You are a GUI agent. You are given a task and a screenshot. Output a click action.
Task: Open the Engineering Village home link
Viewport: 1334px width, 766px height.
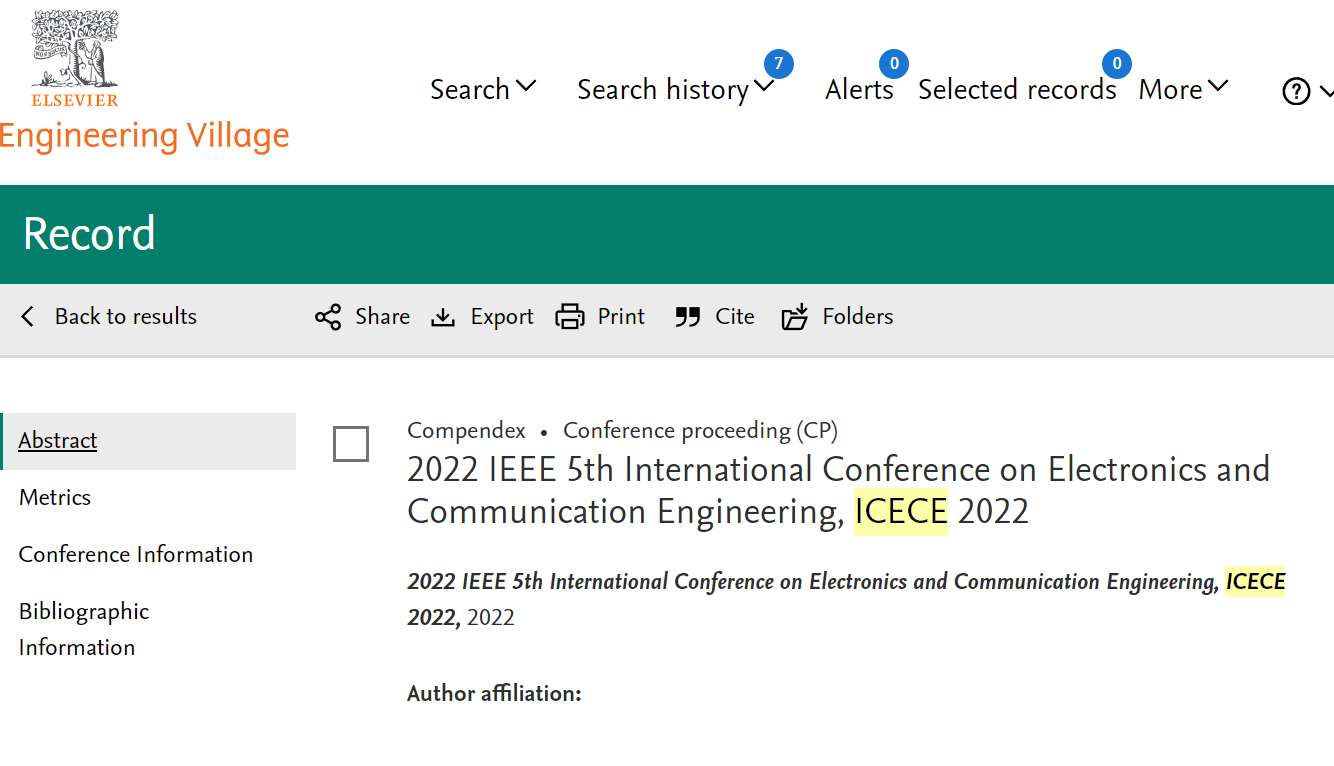(144, 135)
